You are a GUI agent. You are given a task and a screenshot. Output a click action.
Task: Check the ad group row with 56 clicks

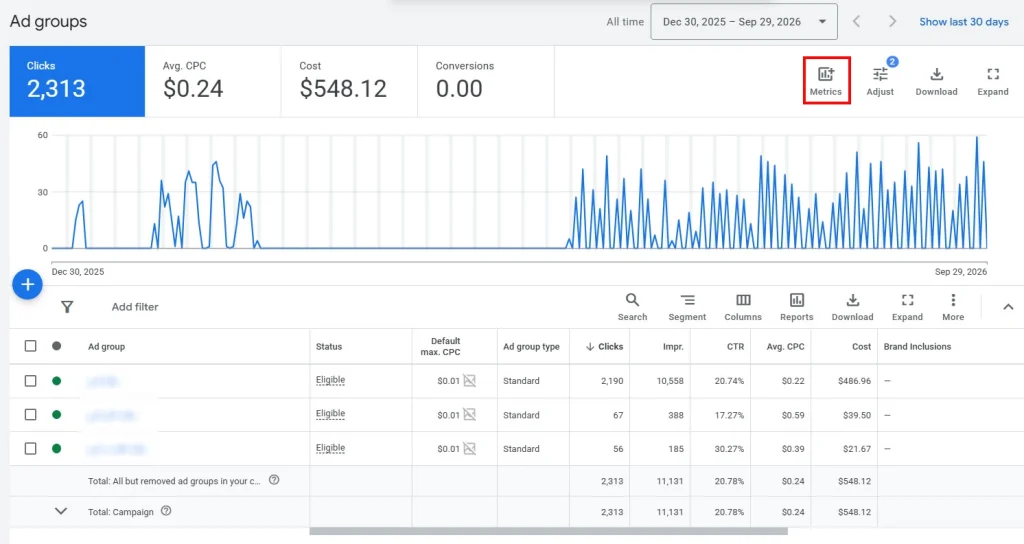tap(30, 448)
